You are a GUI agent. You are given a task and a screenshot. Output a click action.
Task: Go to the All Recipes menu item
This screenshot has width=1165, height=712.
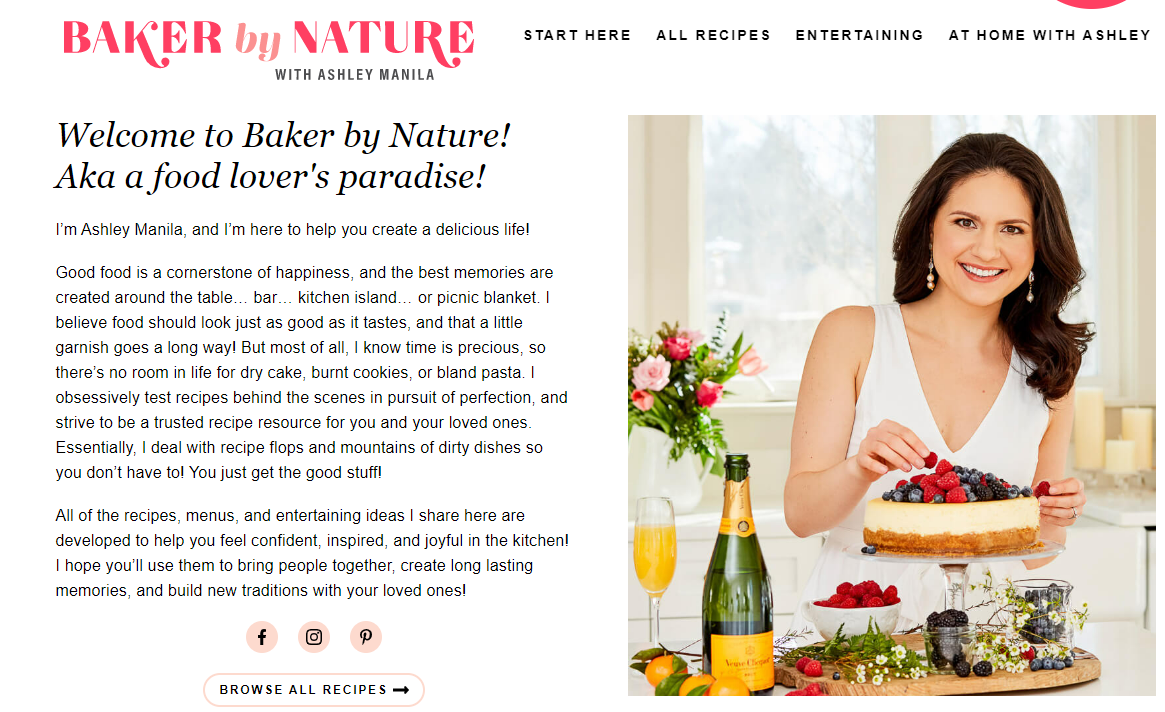713,35
